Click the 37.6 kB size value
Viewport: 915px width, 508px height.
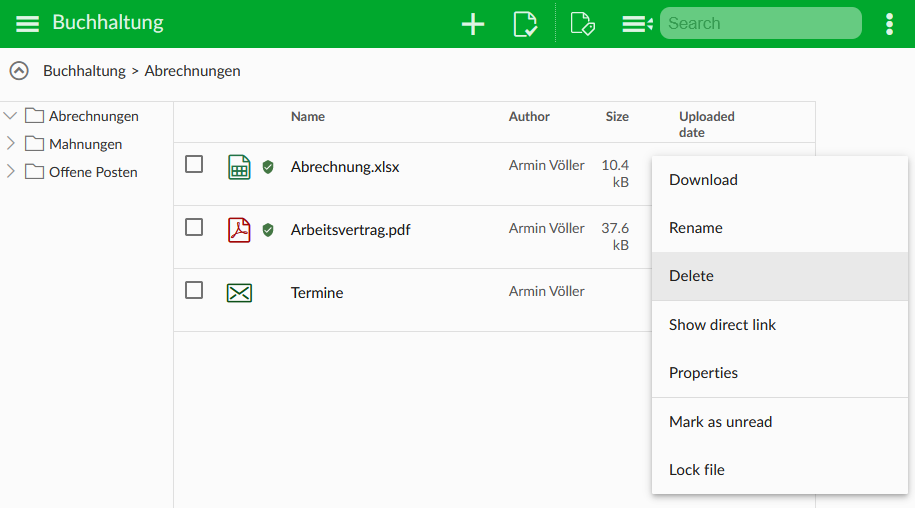coord(615,236)
